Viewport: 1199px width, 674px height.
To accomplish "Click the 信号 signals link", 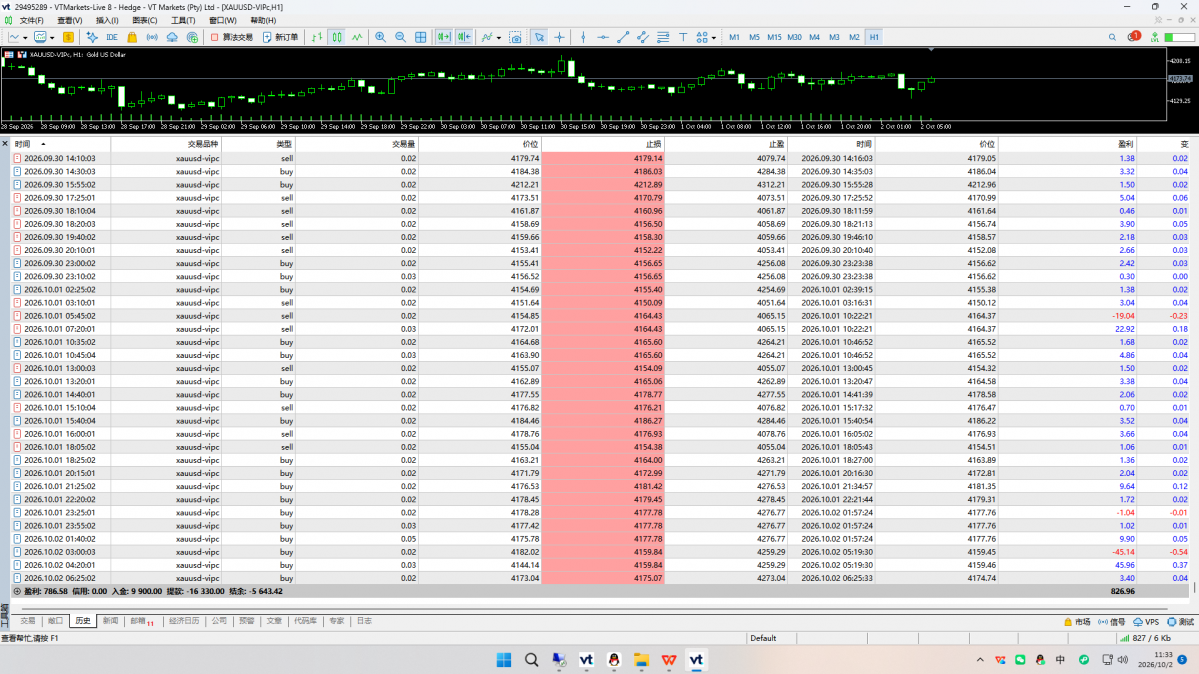I will [1112, 622].
